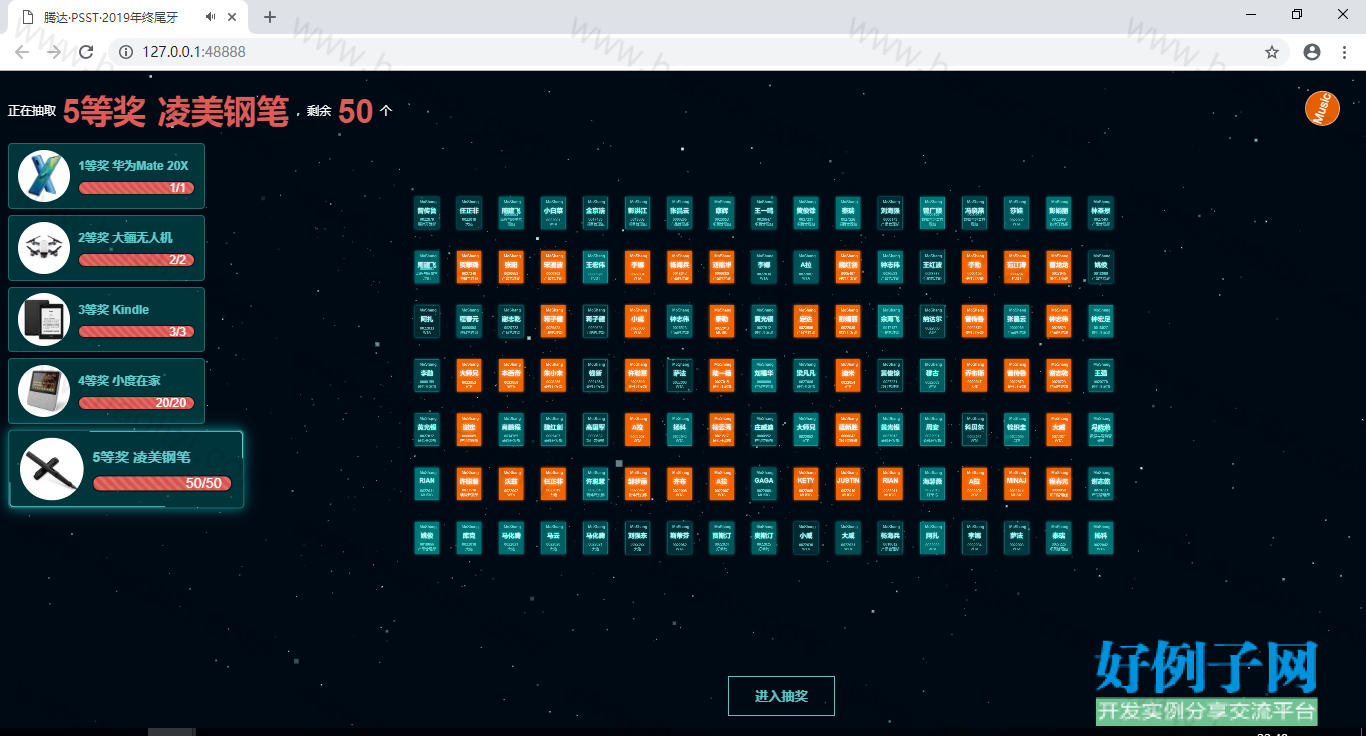Screen dimensions: 1366x736
Task: Select the 刘强东 name card
Action: 638,537
